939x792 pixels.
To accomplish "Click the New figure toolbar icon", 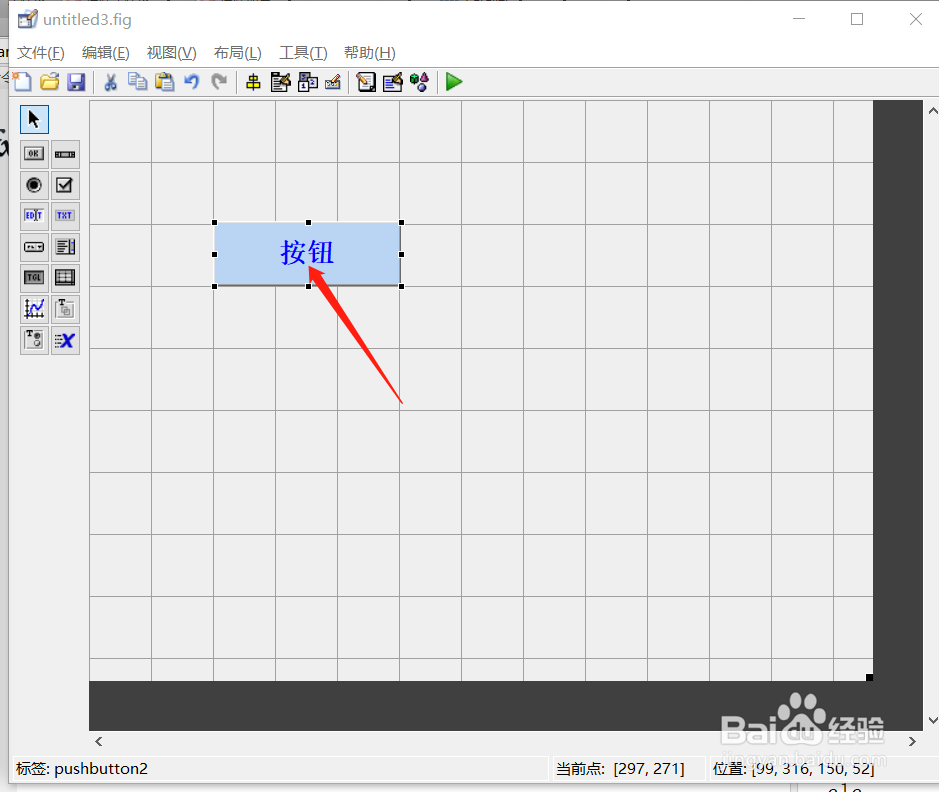I will coord(23,82).
